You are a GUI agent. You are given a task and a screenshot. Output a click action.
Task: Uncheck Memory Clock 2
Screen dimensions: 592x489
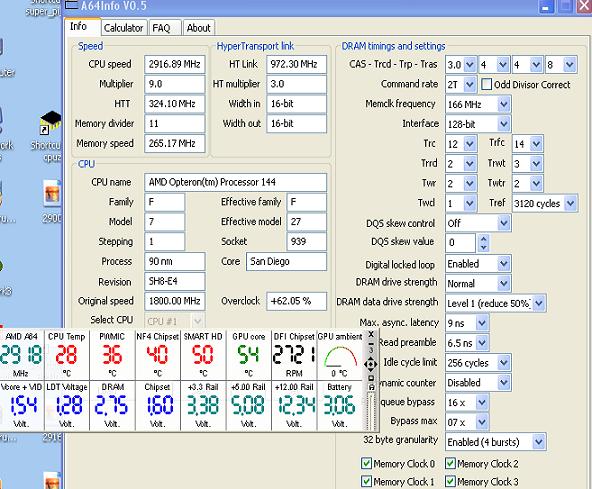450,463
